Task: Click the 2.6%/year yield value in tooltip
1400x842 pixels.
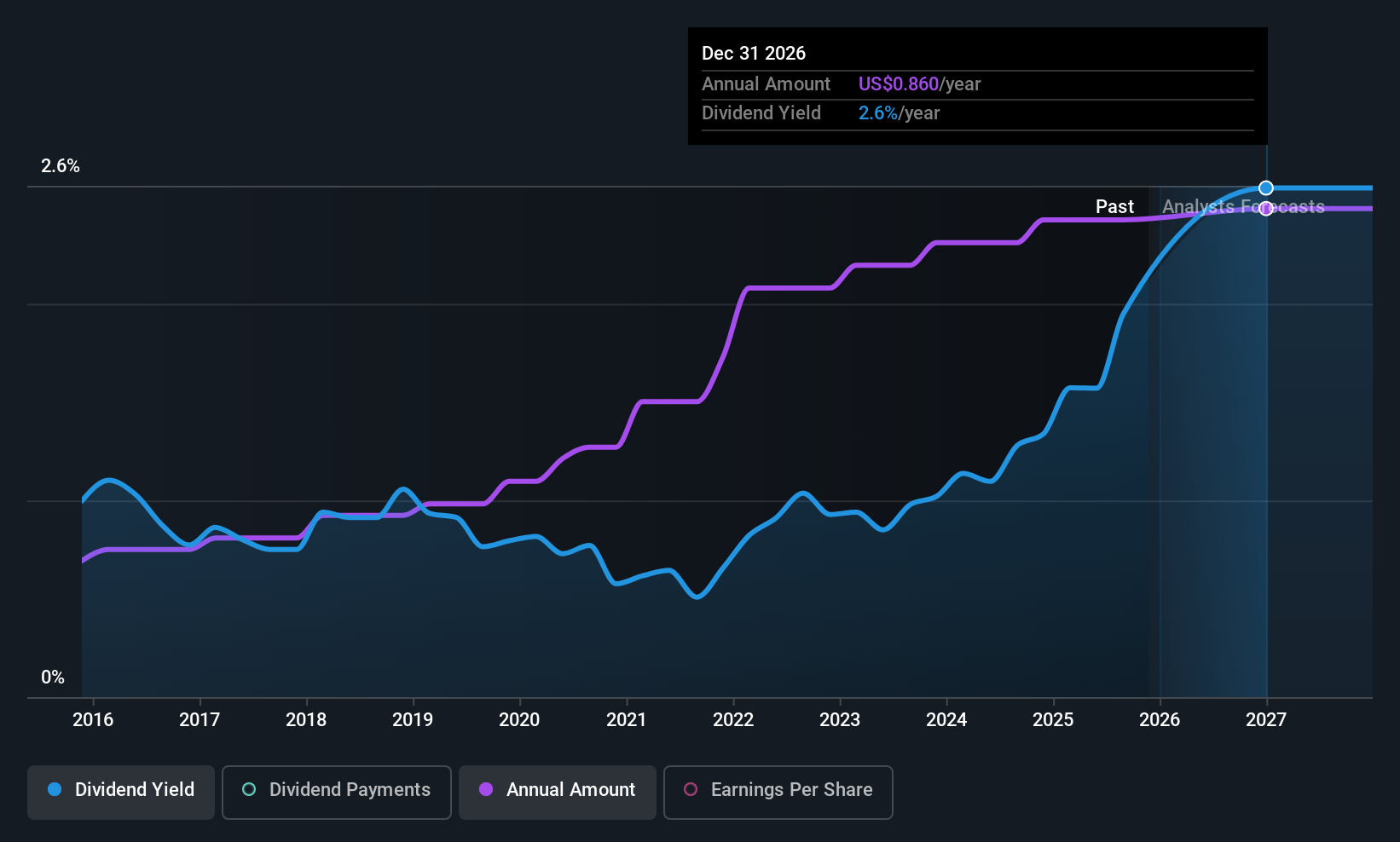Action: click(x=899, y=113)
